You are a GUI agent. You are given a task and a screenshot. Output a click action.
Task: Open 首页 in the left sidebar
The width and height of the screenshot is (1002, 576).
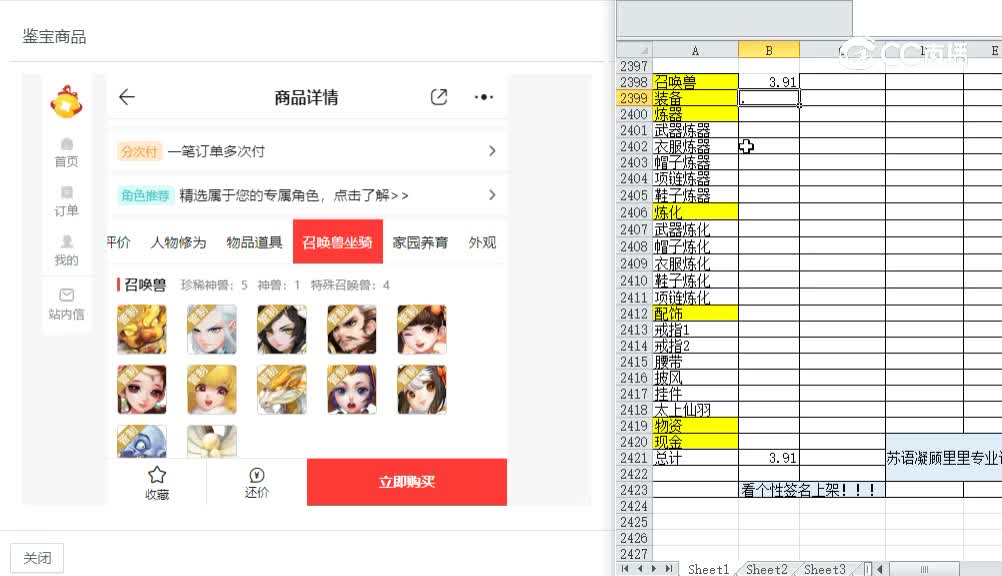pos(66,153)
